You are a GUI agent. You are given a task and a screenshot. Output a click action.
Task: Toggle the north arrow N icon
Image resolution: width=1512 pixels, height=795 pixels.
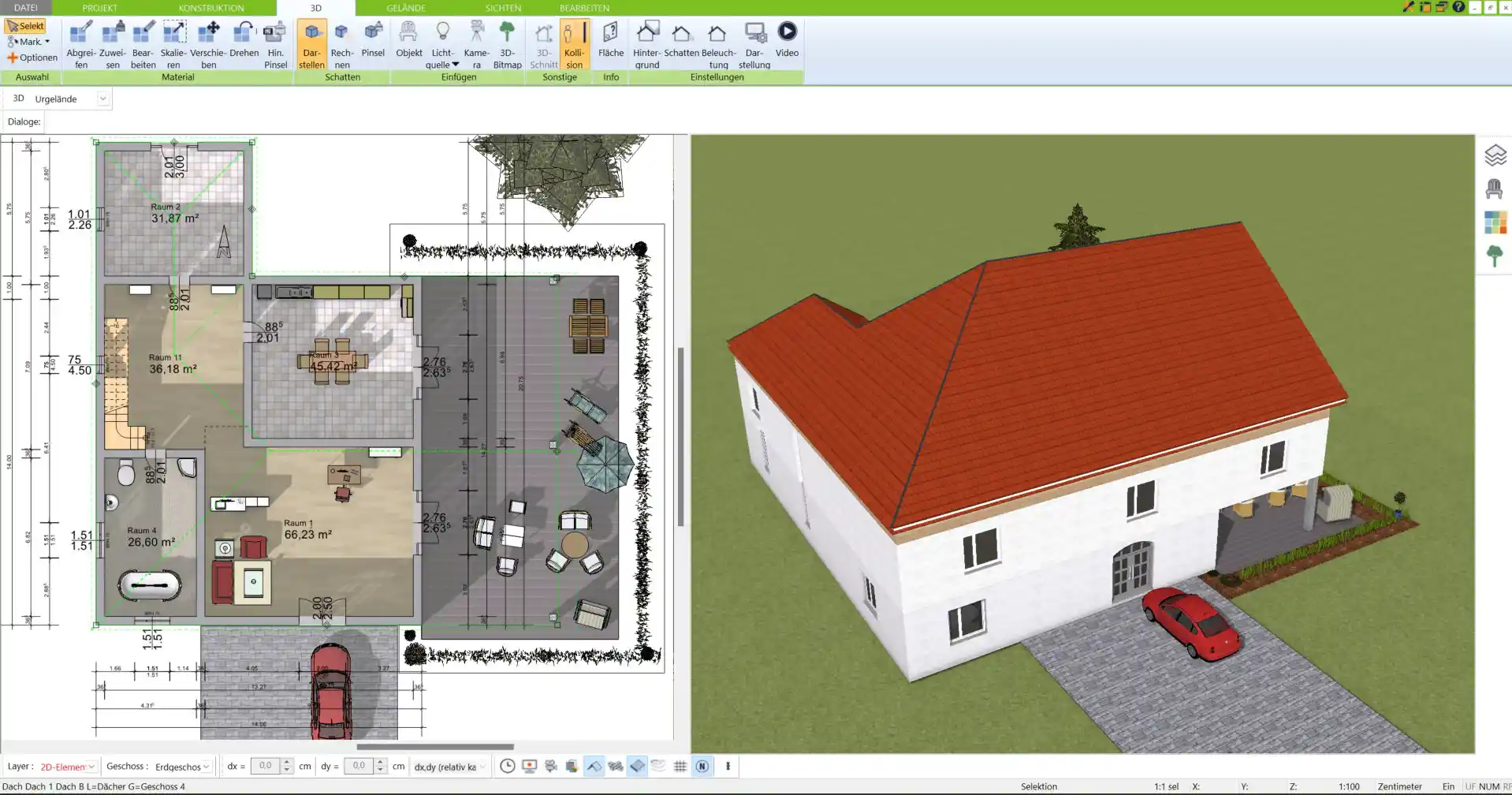tap(702, 766)
